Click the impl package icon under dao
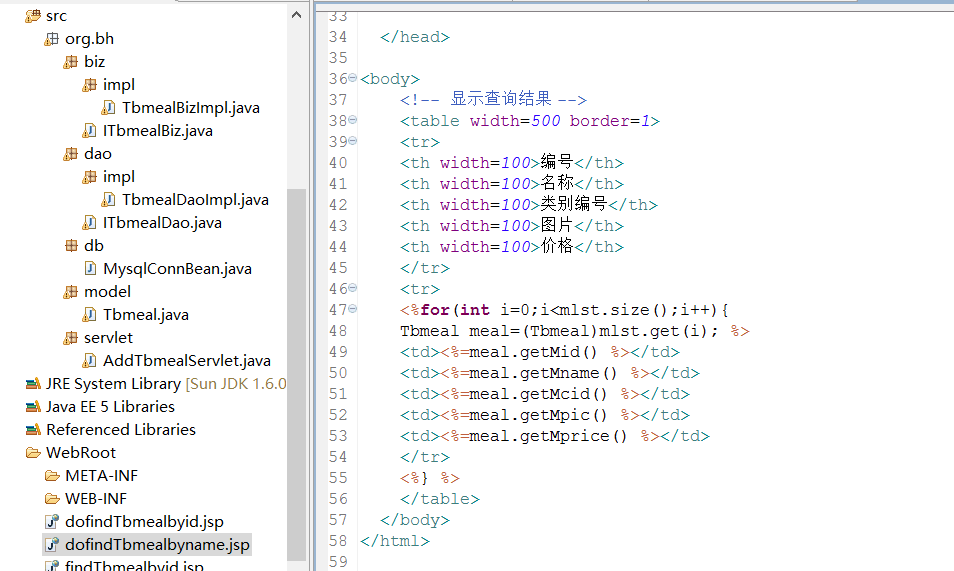The image size is (954, 571). click(x=89, y=177)
